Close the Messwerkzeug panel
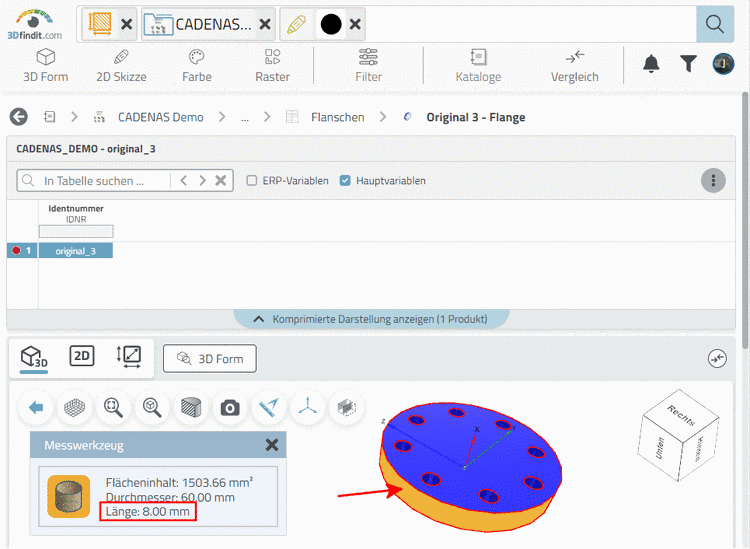This screenshot has height=549, width=750. click(272, 445)
